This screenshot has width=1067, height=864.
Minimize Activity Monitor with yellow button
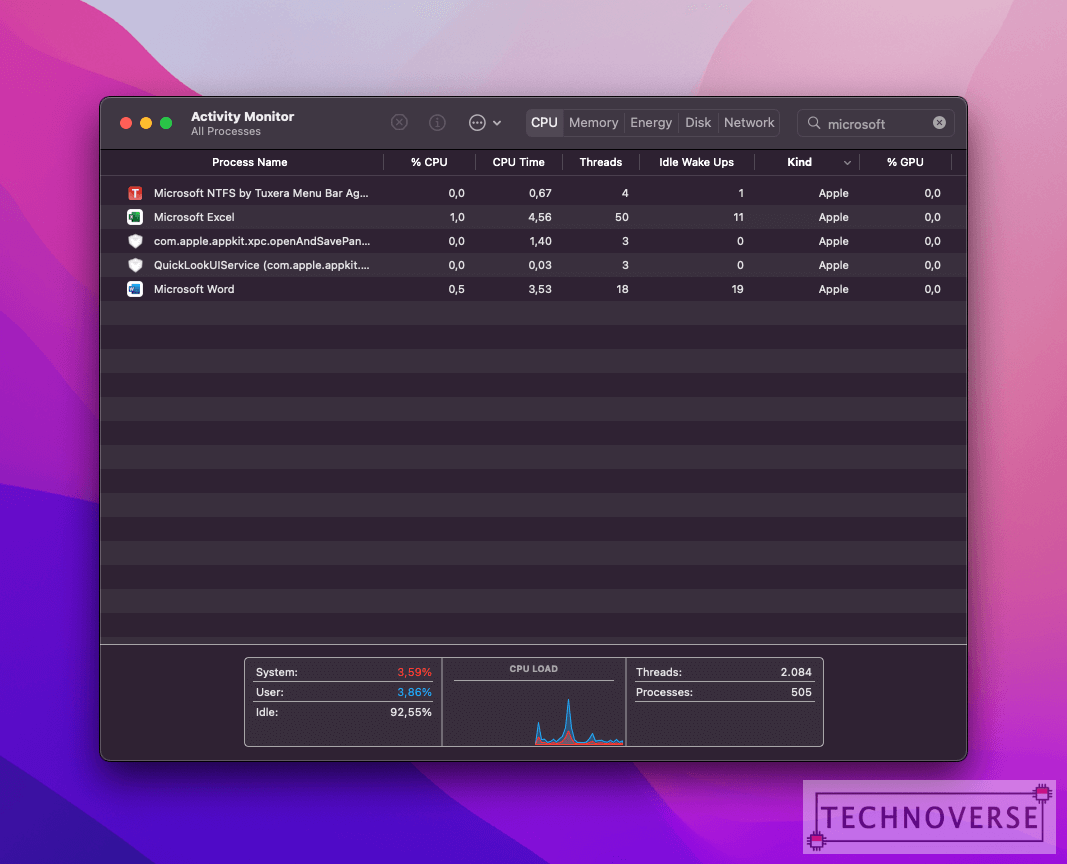click(x=146, y=123)
